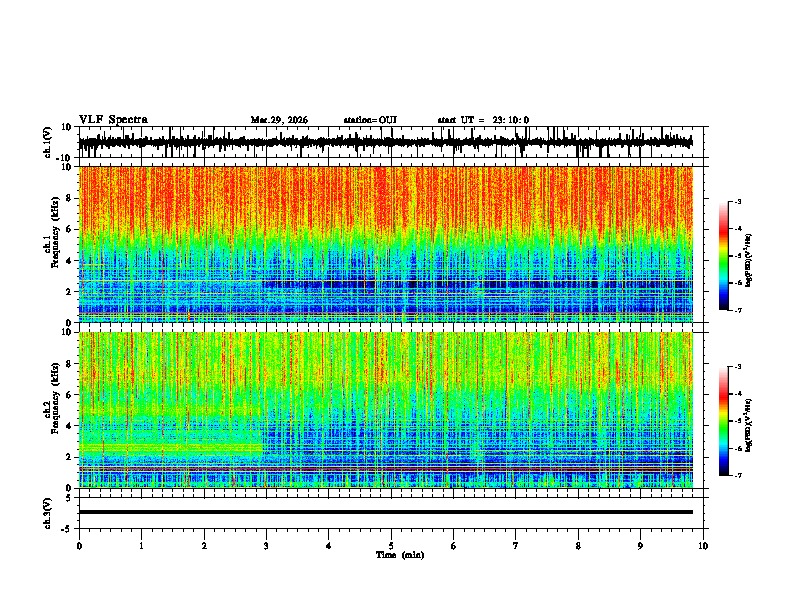This screenshot has width=792, height=612.
Task: Click the '6' kHz tick on ch.1 spectrogram
Action: [x=70, y=229]
